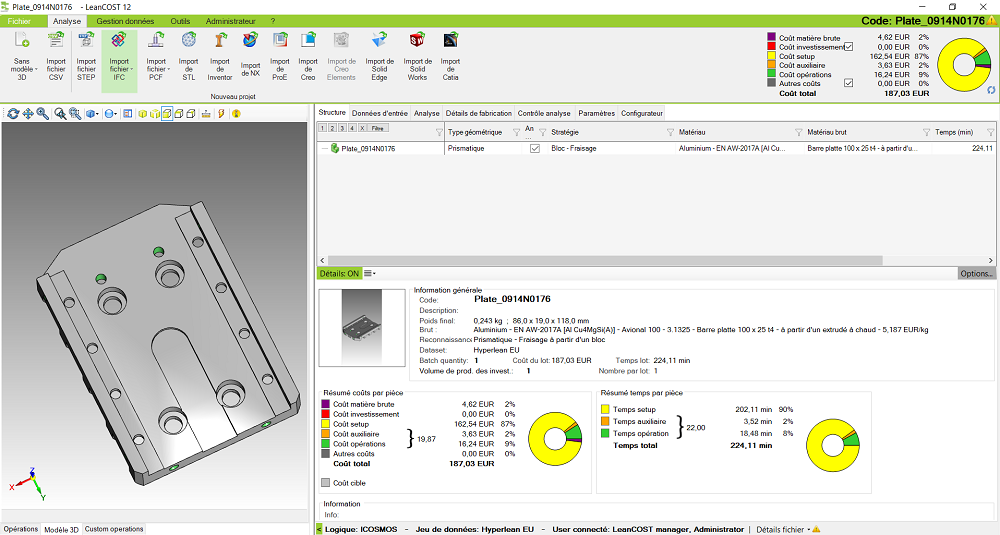Open the Administrateur ribbon tab
Image resolution: width=1000 pixels, height=535 pixels.
pos(230,21)
